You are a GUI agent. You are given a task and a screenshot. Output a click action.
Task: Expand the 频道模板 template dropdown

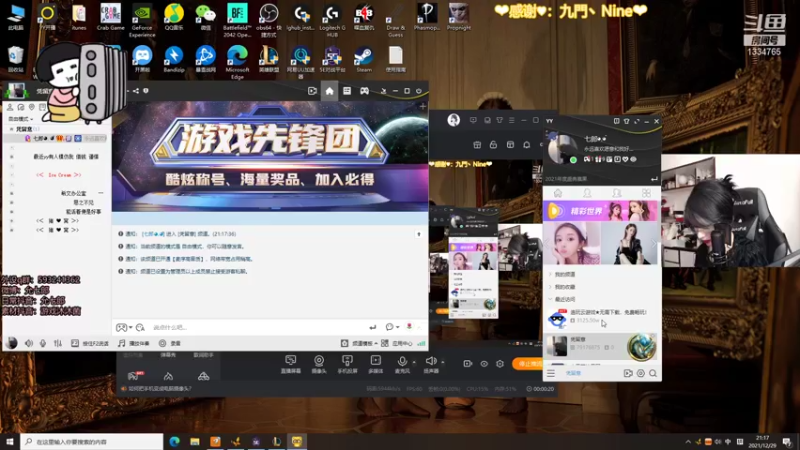359,343
